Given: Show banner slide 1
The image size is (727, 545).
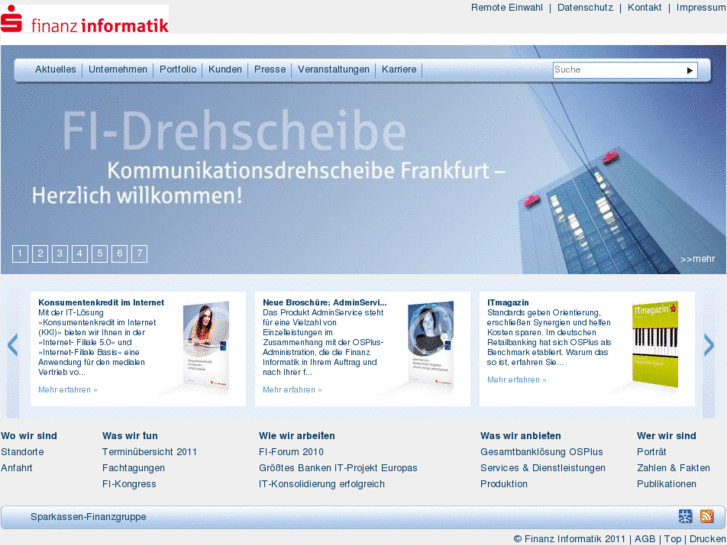Looking at the screenshot, I should (20, 254).
